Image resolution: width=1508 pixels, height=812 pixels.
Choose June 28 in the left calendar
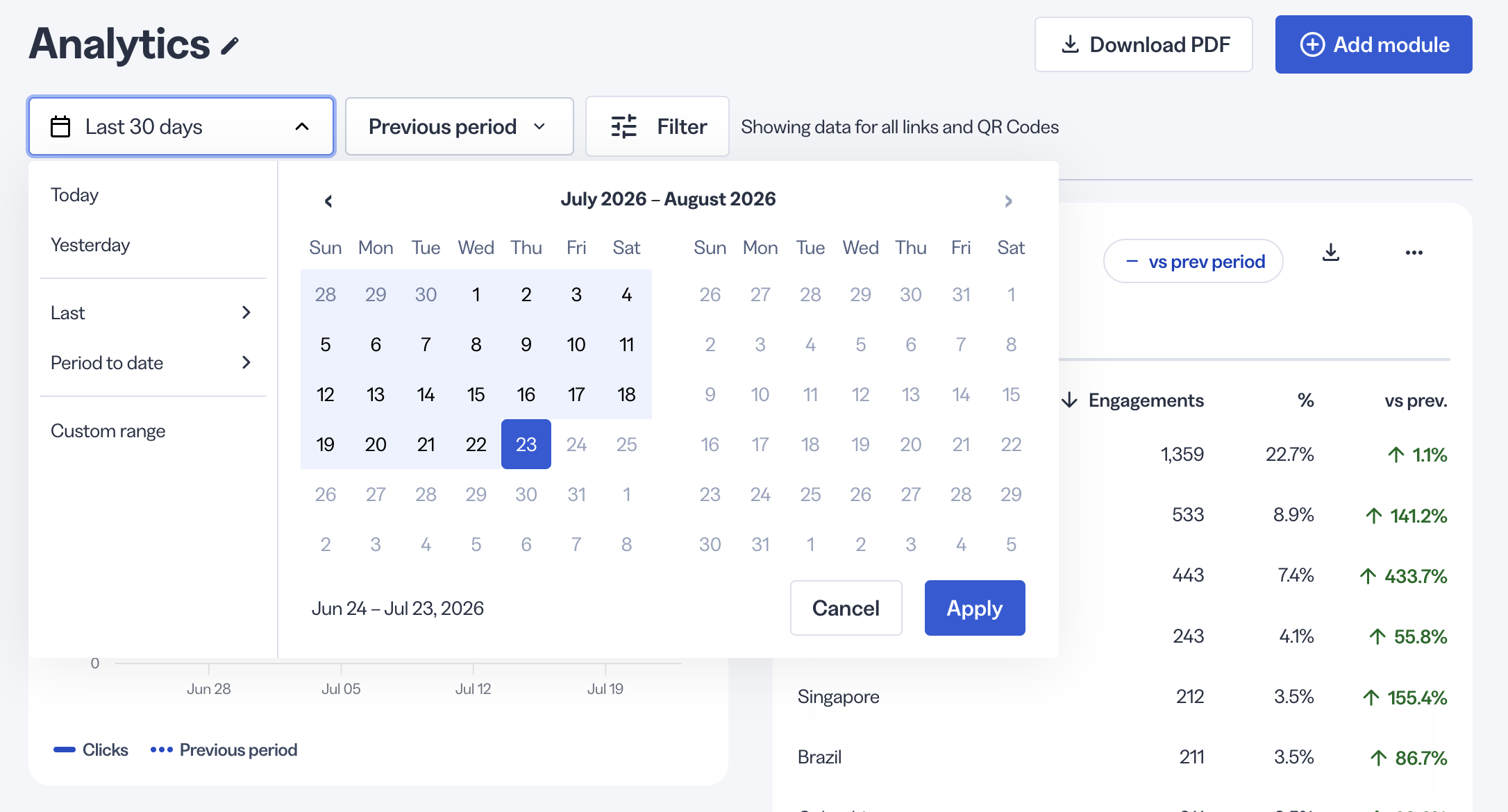326,294
